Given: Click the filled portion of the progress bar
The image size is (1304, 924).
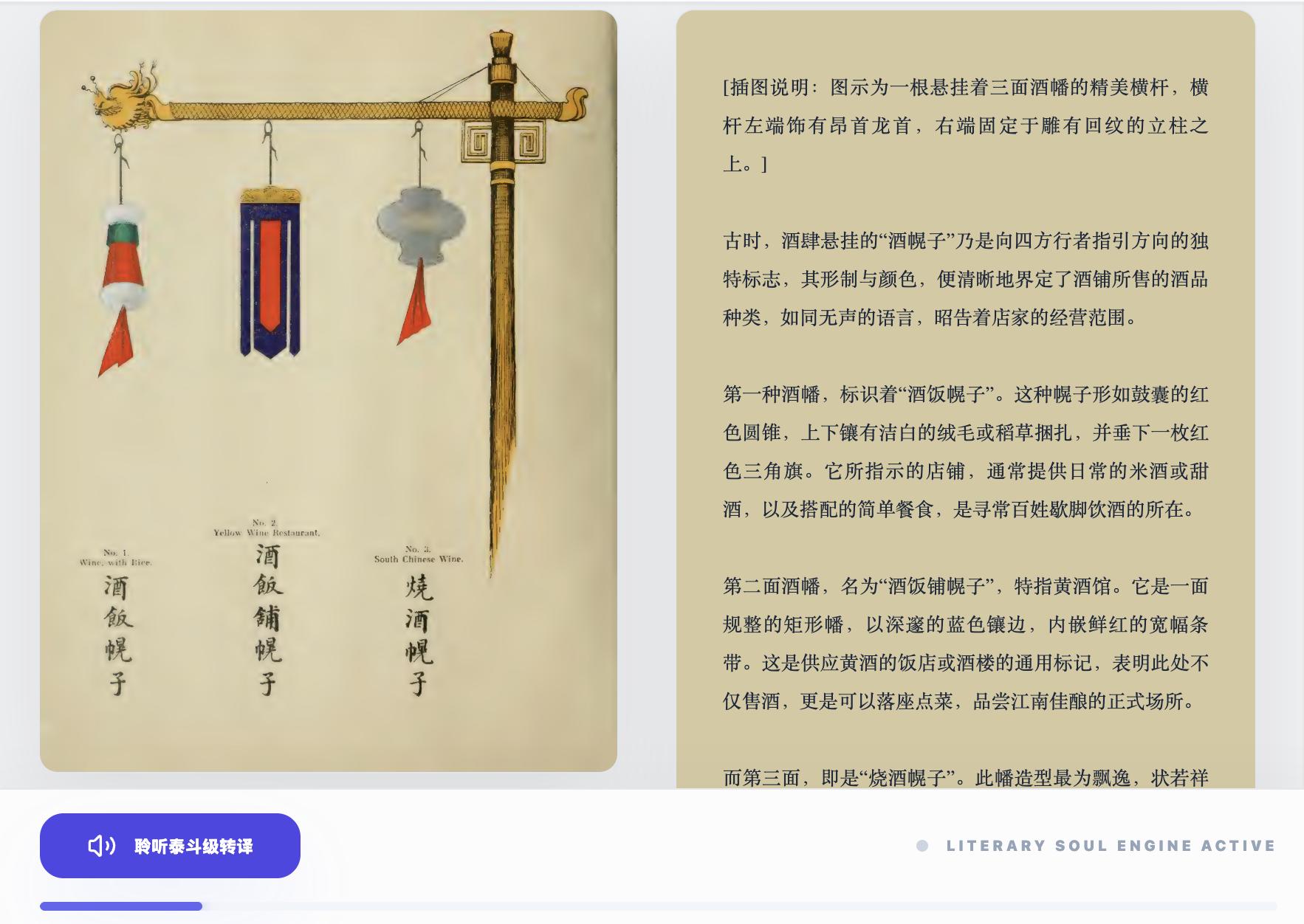Looking at the screenshot, I should (121, 906).
